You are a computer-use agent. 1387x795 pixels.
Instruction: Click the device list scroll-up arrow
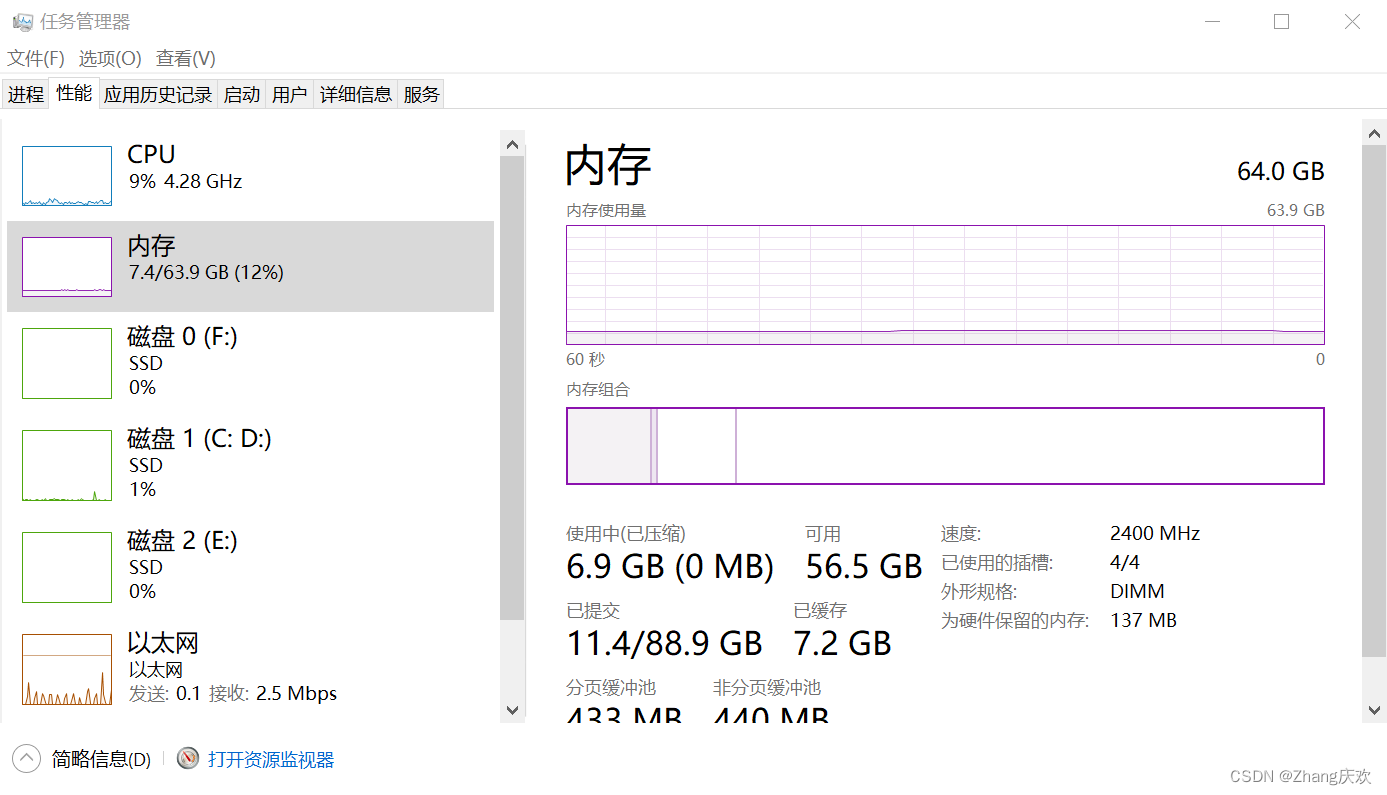click(513, 144)
